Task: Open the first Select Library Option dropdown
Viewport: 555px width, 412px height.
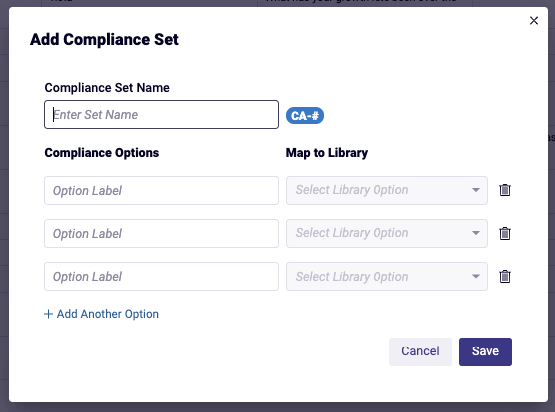Action: (387, 190)
